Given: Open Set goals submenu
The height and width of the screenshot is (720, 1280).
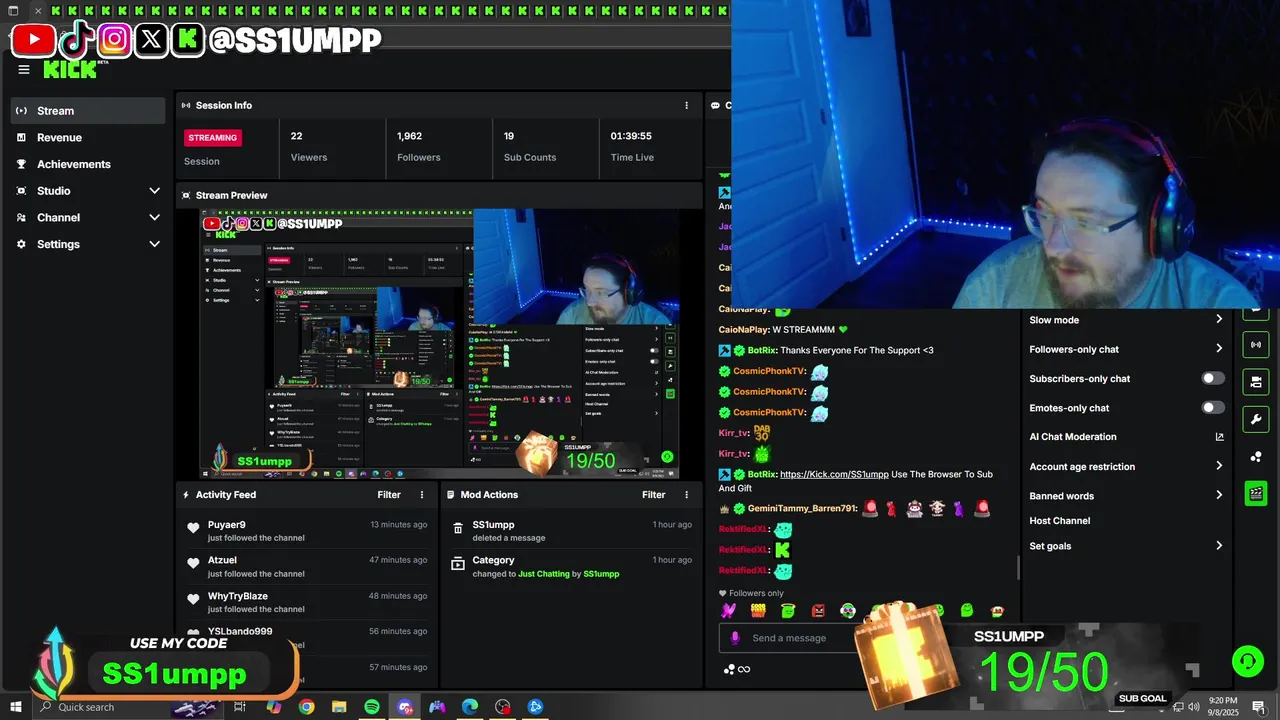Looking at the screenshot, I should [x=1126, y=546].
